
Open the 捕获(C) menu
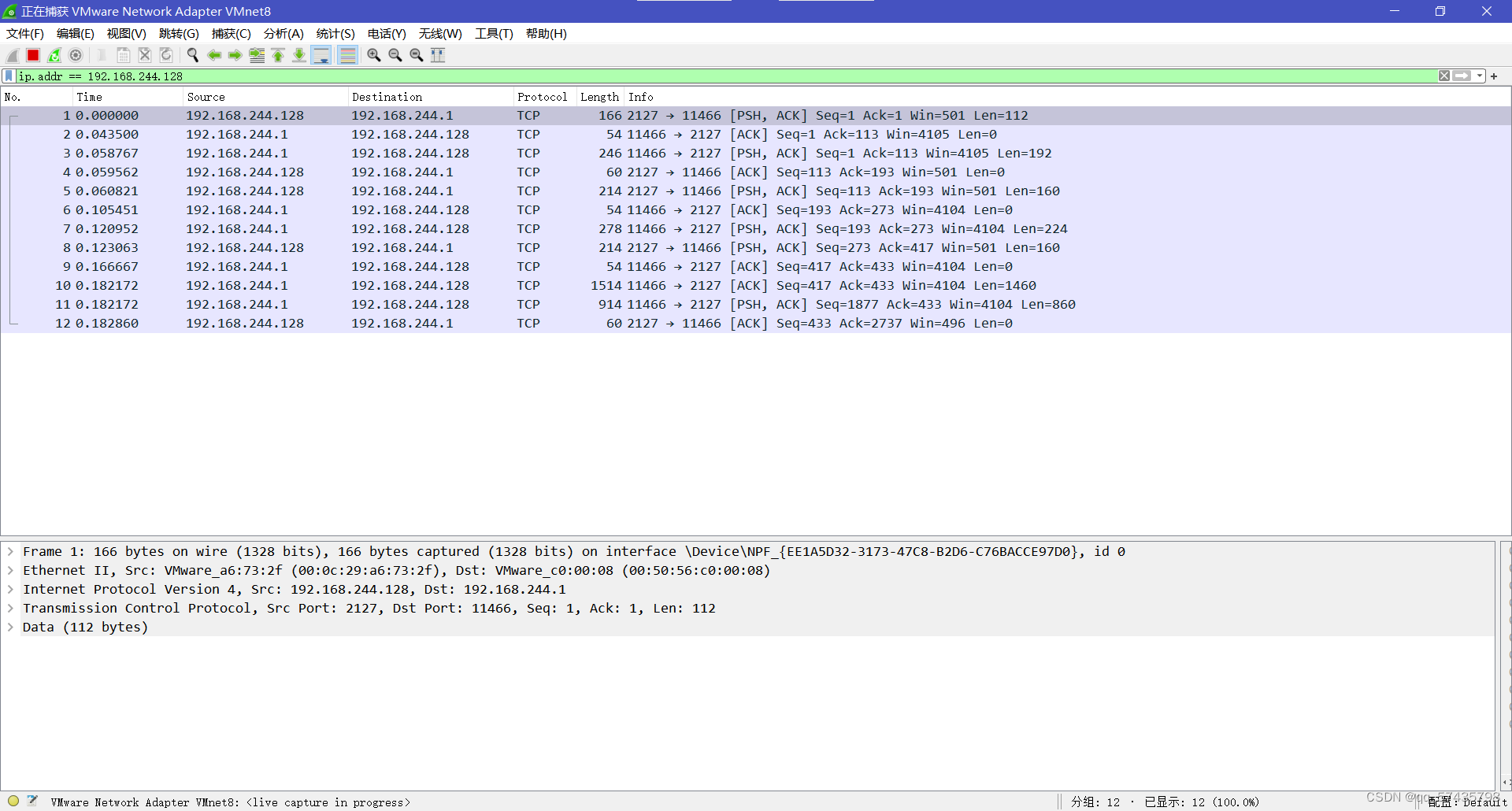pyautogui.click(x=232, y=34)
